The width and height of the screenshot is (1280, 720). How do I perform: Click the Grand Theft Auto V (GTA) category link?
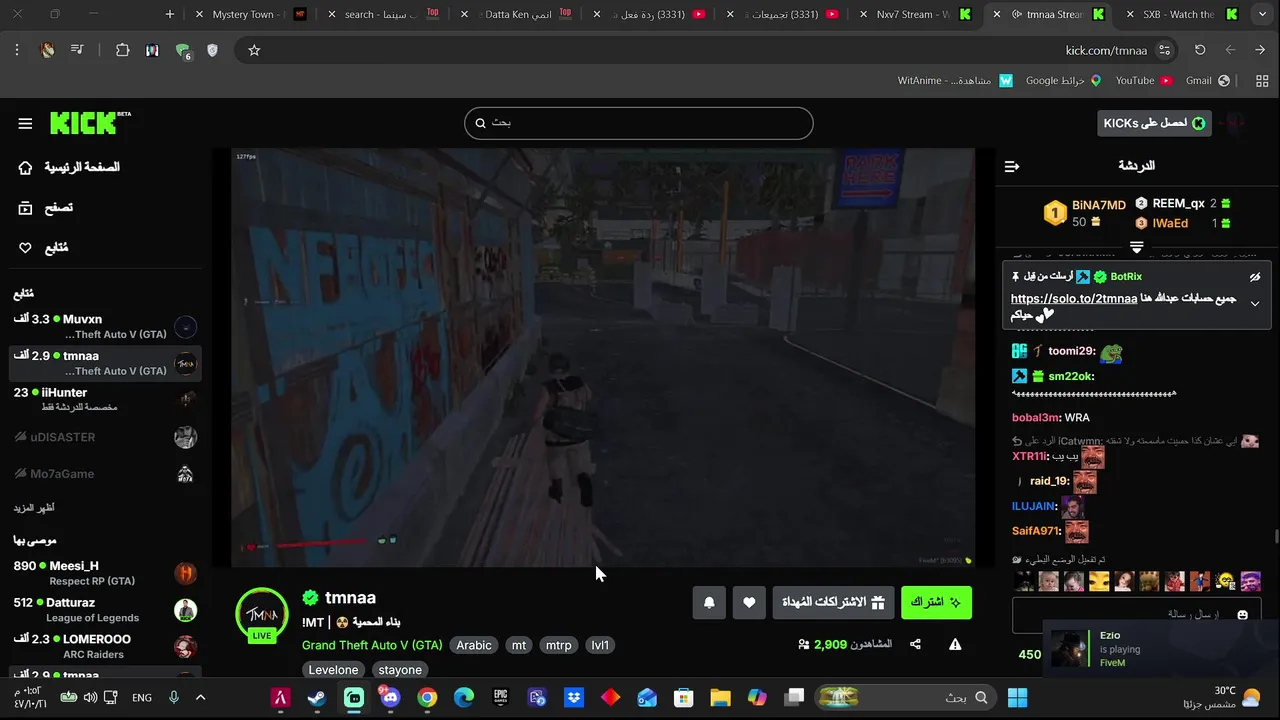pyautogui.click(x=372, y=645)
